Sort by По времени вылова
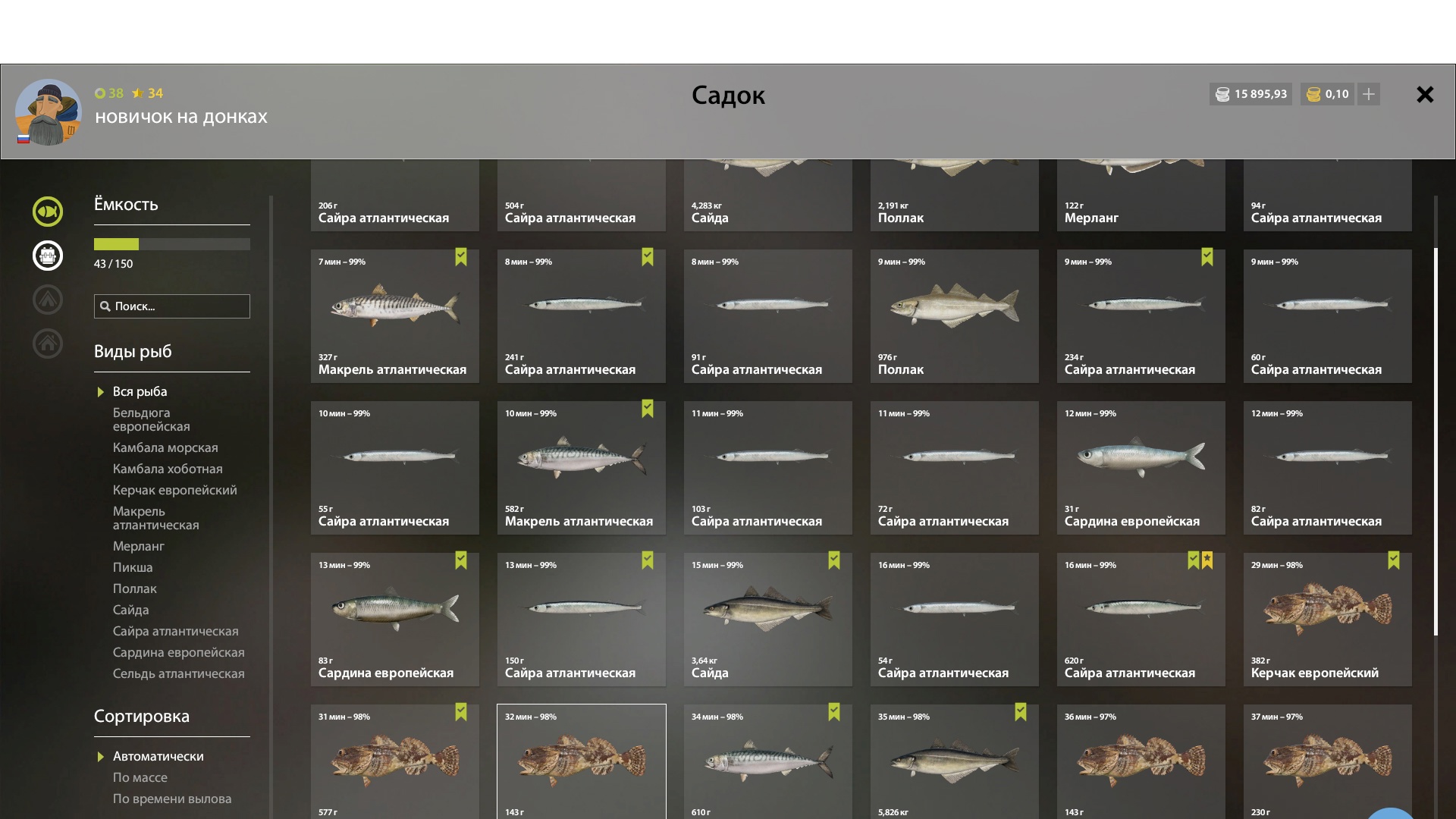 tap(172, 799)
